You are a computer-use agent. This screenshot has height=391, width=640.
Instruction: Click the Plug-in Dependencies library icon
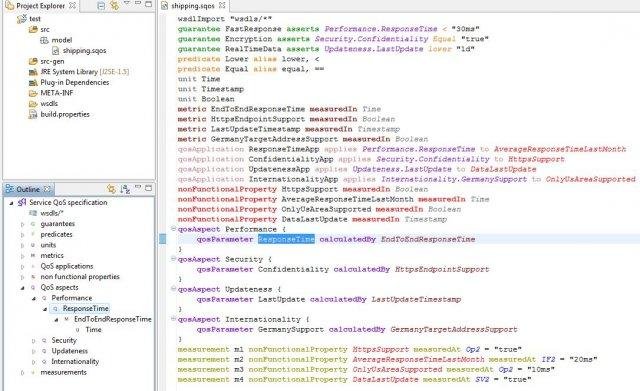33,82
